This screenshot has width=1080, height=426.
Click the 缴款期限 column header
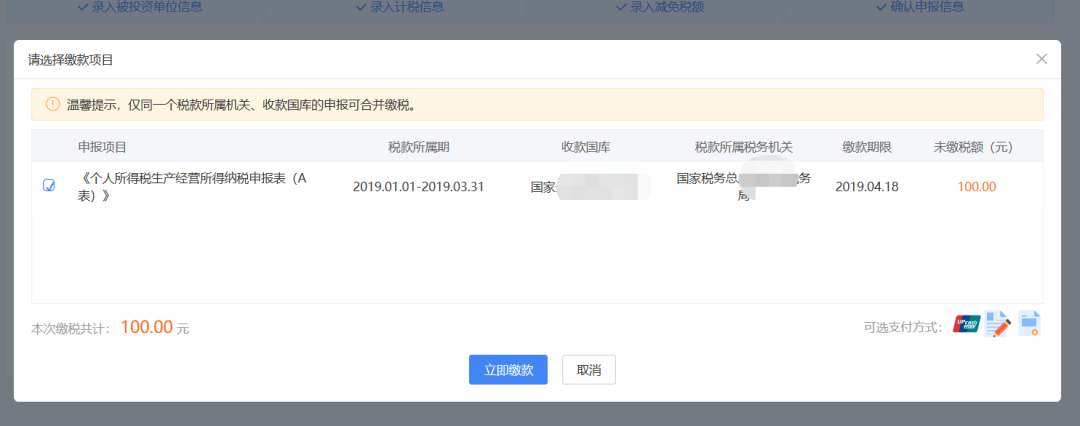tap(866, 147)
